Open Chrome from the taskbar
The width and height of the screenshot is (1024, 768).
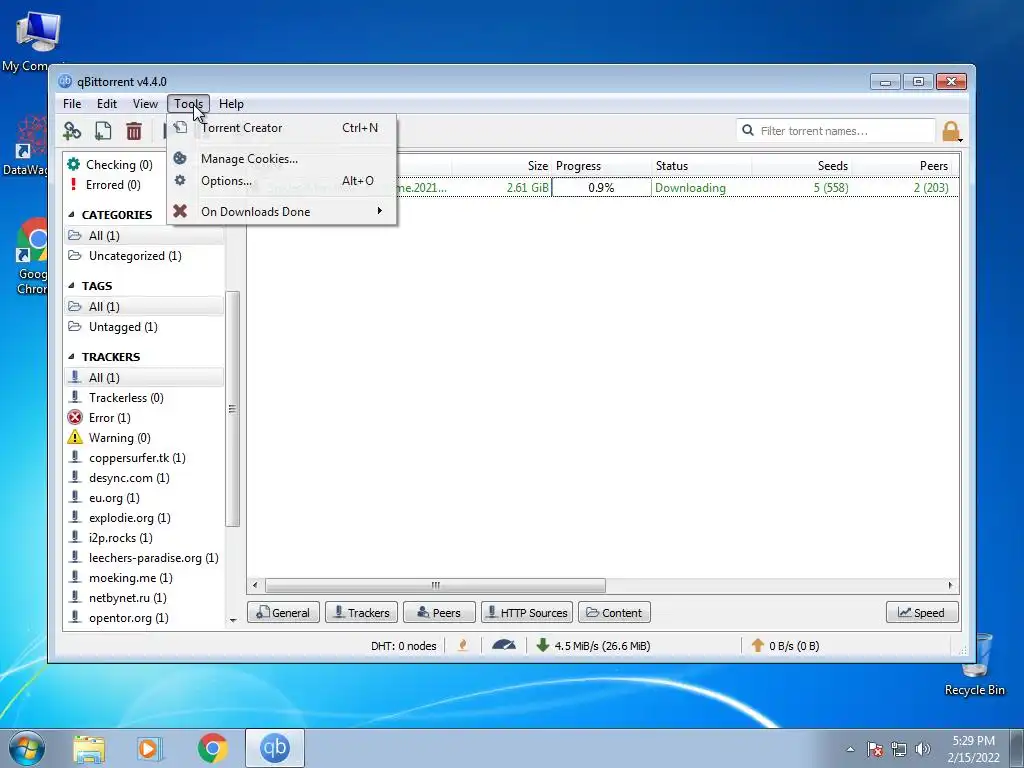click(212, 748)
